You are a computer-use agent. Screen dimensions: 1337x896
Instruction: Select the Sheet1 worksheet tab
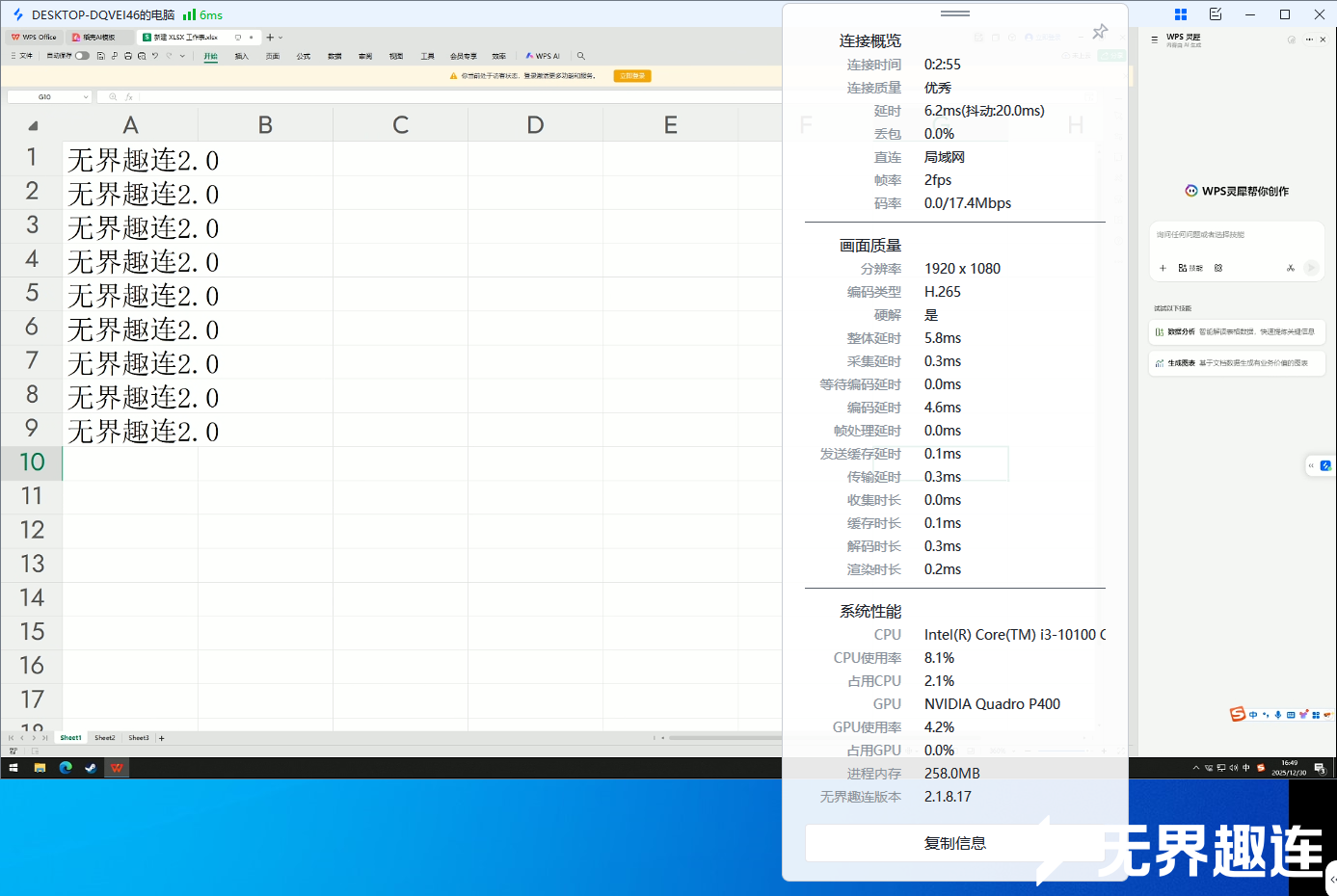coord(71,738)
